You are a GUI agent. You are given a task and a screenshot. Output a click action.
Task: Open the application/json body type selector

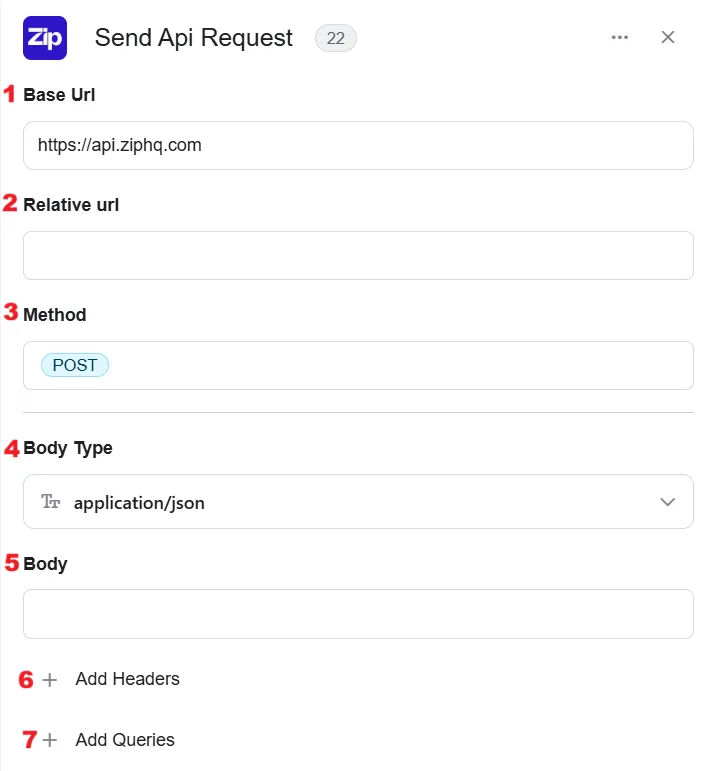[x=358, y=502]
